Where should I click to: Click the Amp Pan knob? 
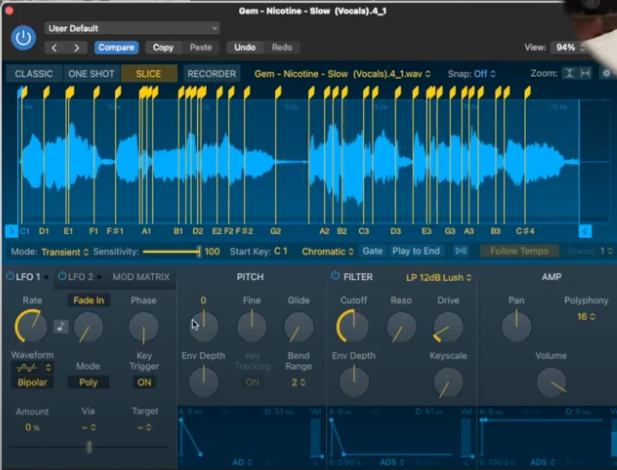pyautogui.click(x=516, y=327)
